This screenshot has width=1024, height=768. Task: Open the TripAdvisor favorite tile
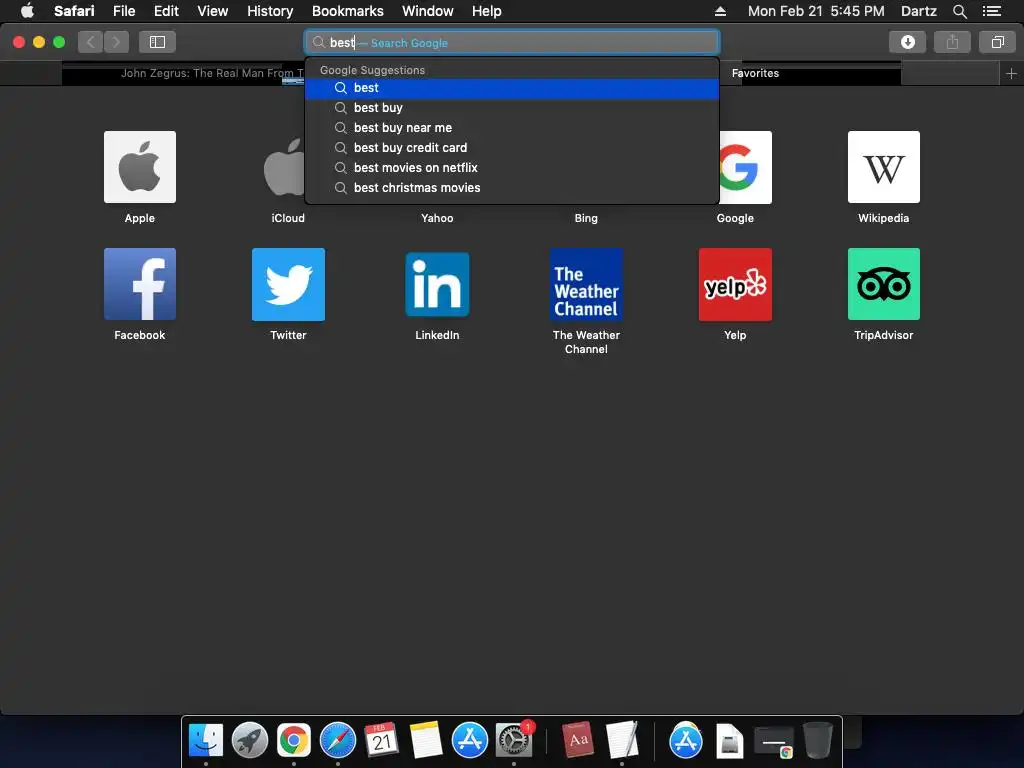pyautogui.click(x=884, y=284)
